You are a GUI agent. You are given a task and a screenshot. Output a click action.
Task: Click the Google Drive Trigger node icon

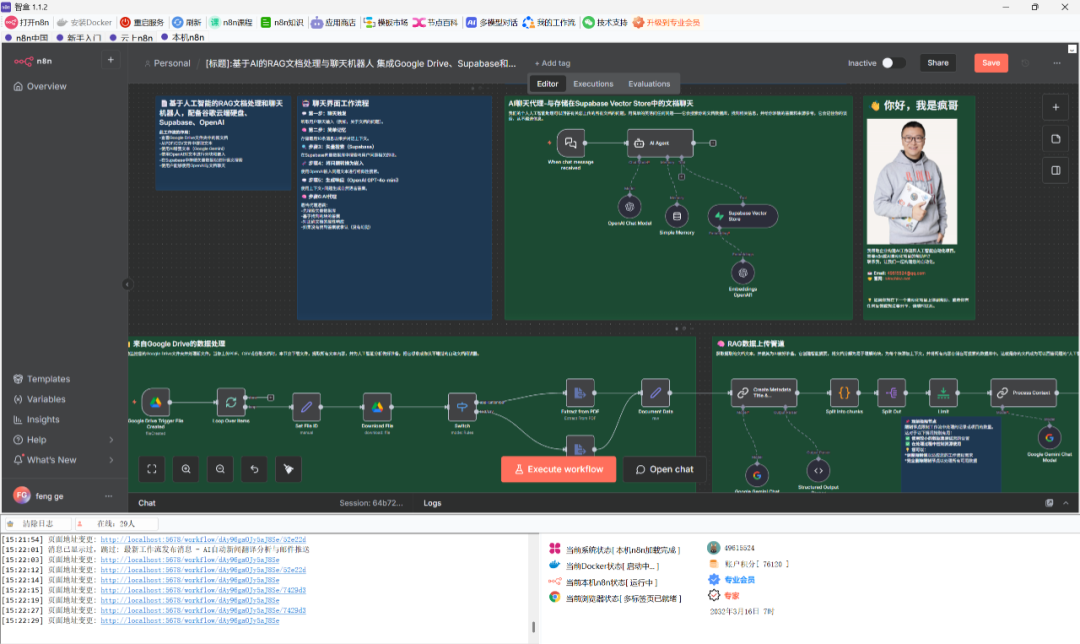156,402
